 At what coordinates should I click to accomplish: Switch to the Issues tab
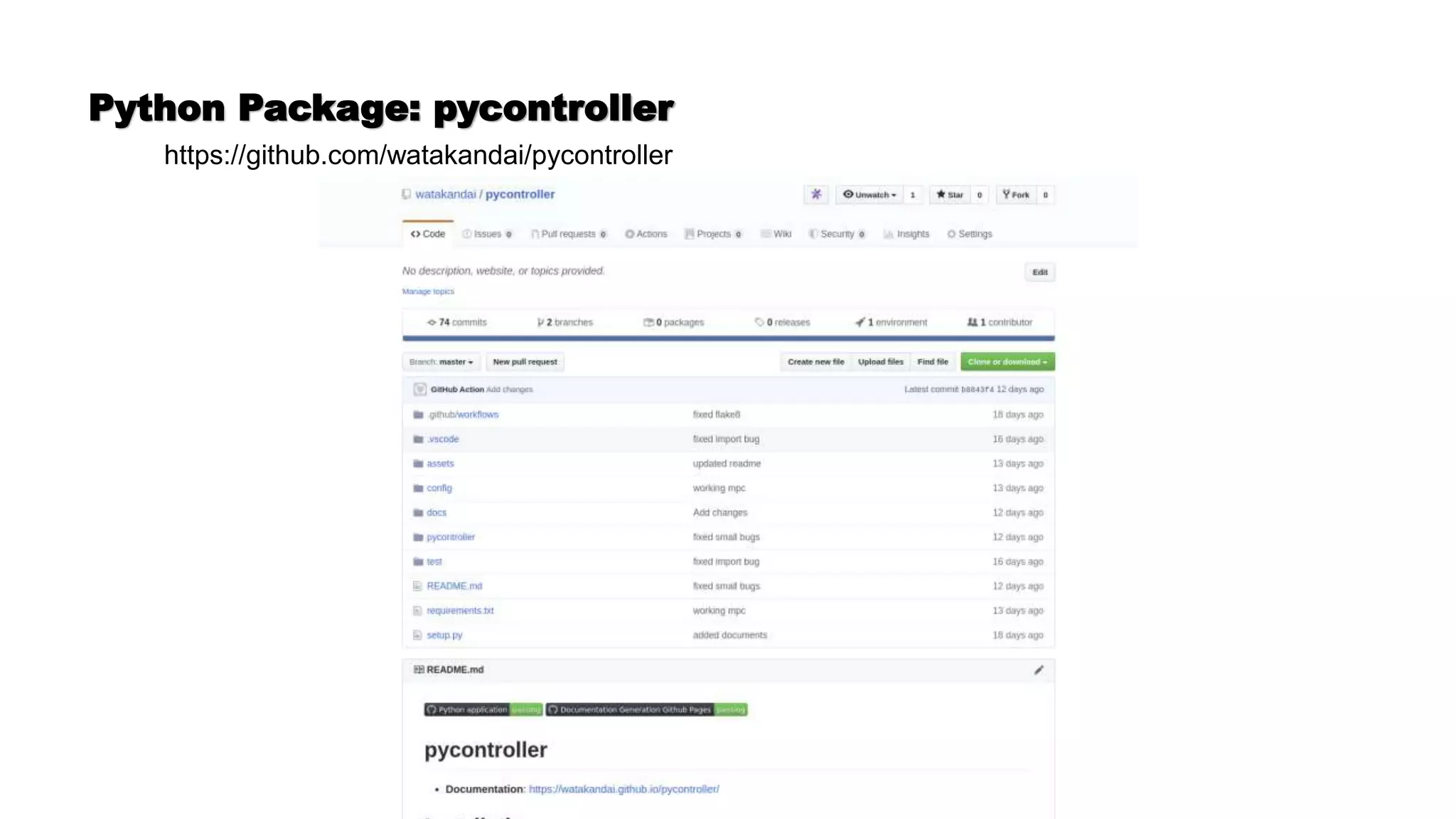pos(487,234)
